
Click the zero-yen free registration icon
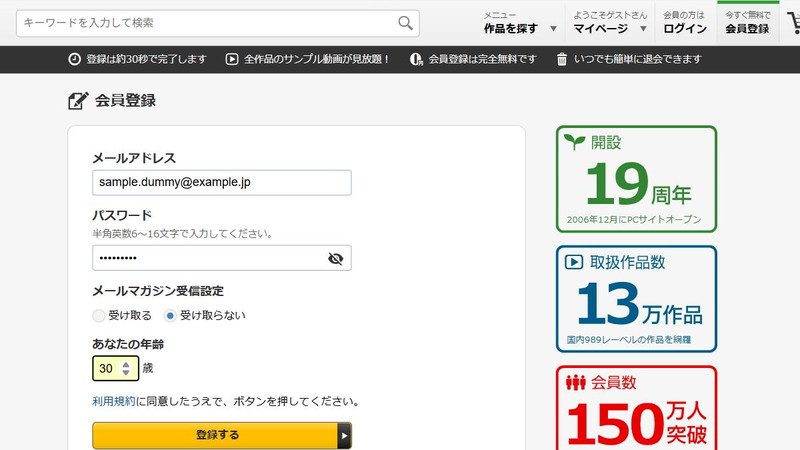pyautogui.click(x=416, y=59)
